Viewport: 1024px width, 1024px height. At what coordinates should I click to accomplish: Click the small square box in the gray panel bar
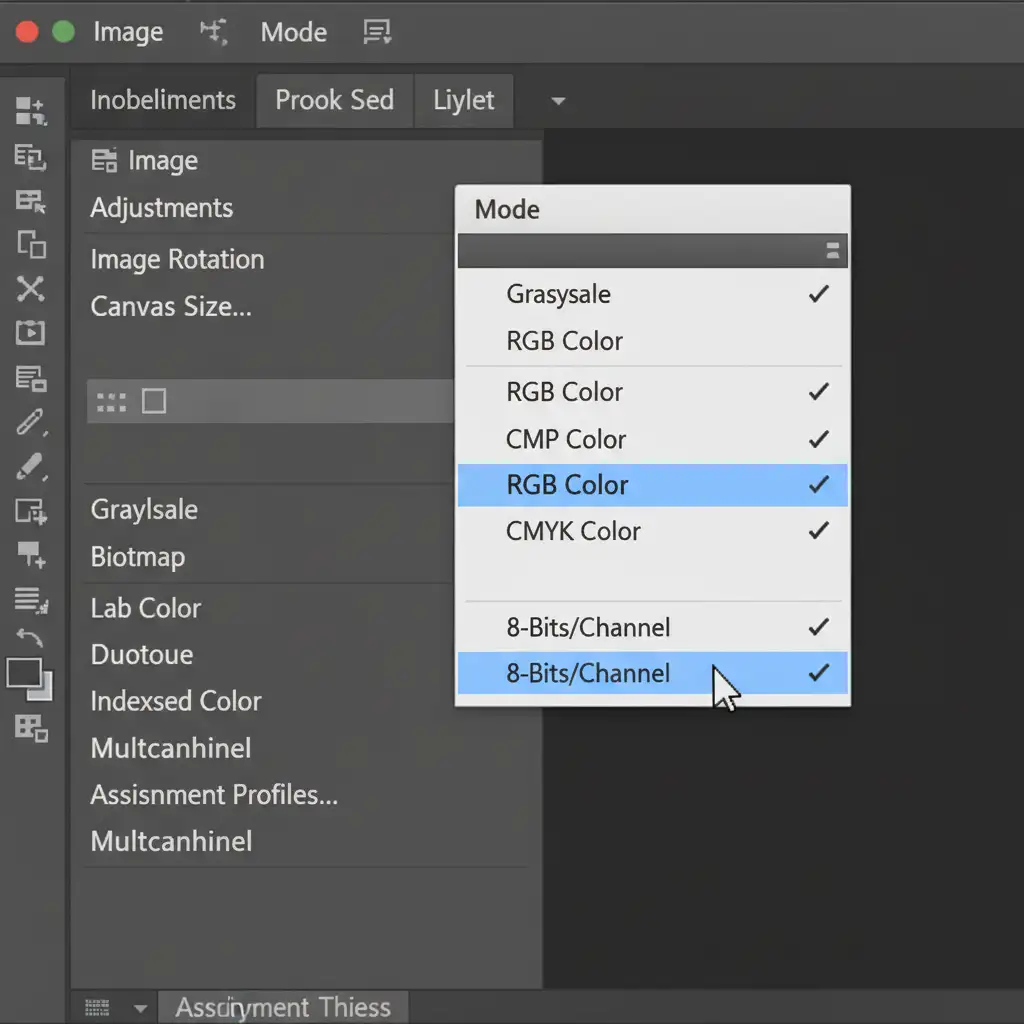pyautogui.click(x=154, y=402)
